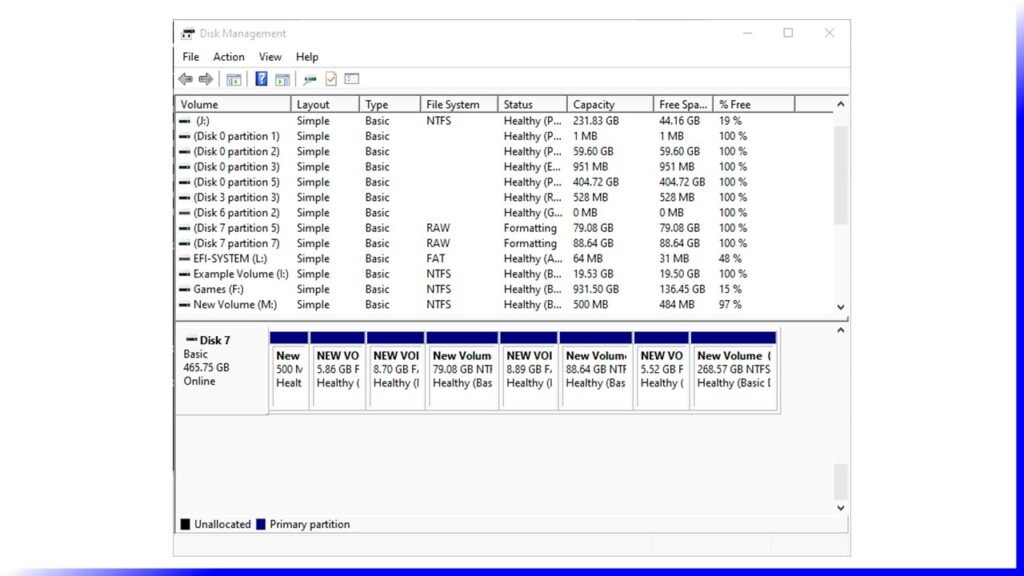Click the disk rescan icon in the toolbar
This screenshot has width=1024, height=576.
tap(310, 79)
